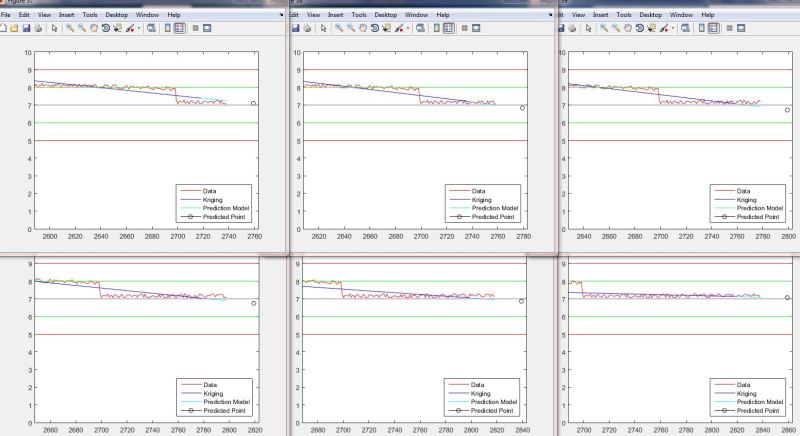
Task: Select Brush data tool in left figure toolbar
Action: pyautogui.click(x=130, y=28)
